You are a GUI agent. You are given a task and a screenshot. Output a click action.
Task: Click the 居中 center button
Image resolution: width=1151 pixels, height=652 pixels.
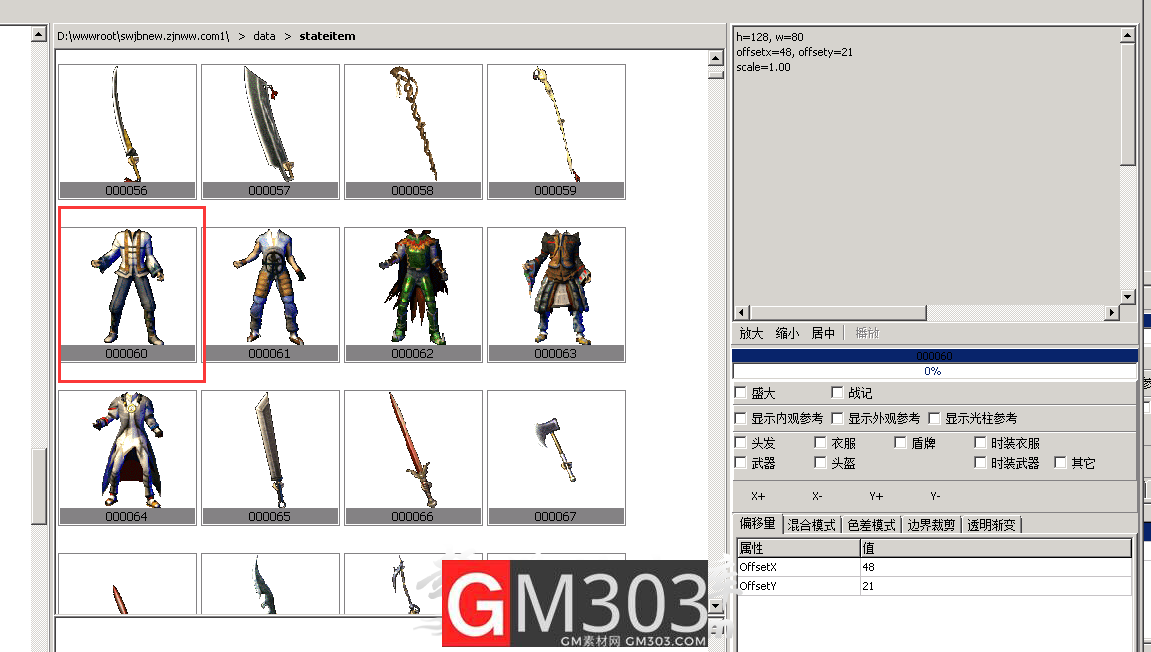pyautogui.click(x=823, y=333)
